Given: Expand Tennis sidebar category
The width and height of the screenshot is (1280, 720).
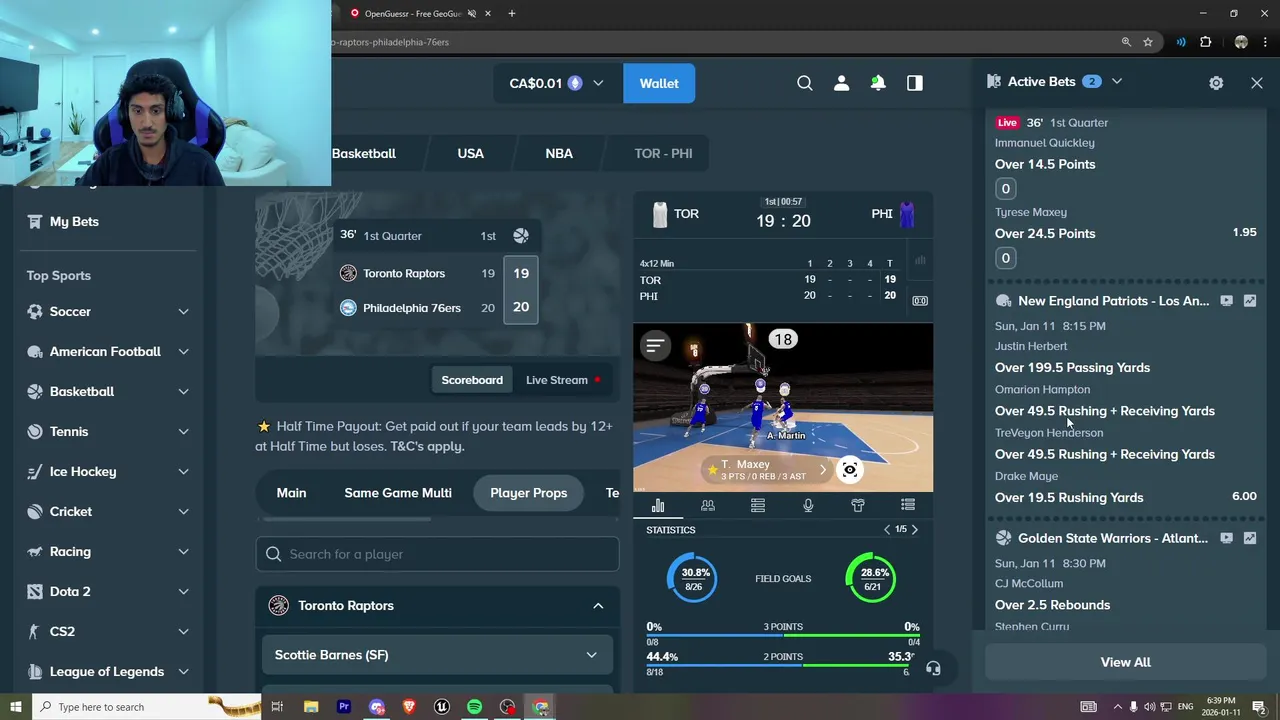Looking at the screenshot, I should 183,432.
